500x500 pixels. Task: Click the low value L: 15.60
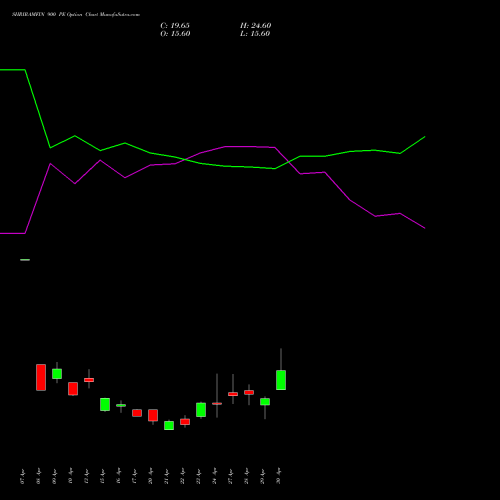point(255,34)
